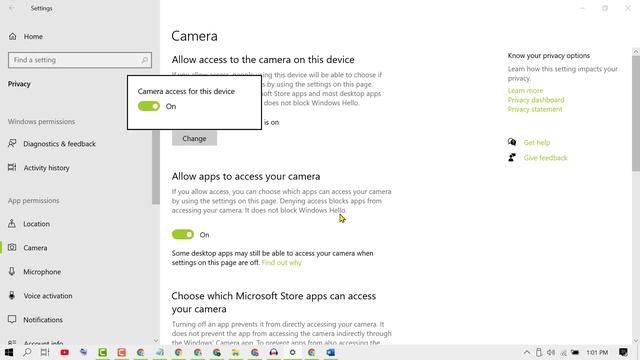This screenshot has height=360, width=640.
Task: Click the battery tray icon
Action: tap(575, 352)
